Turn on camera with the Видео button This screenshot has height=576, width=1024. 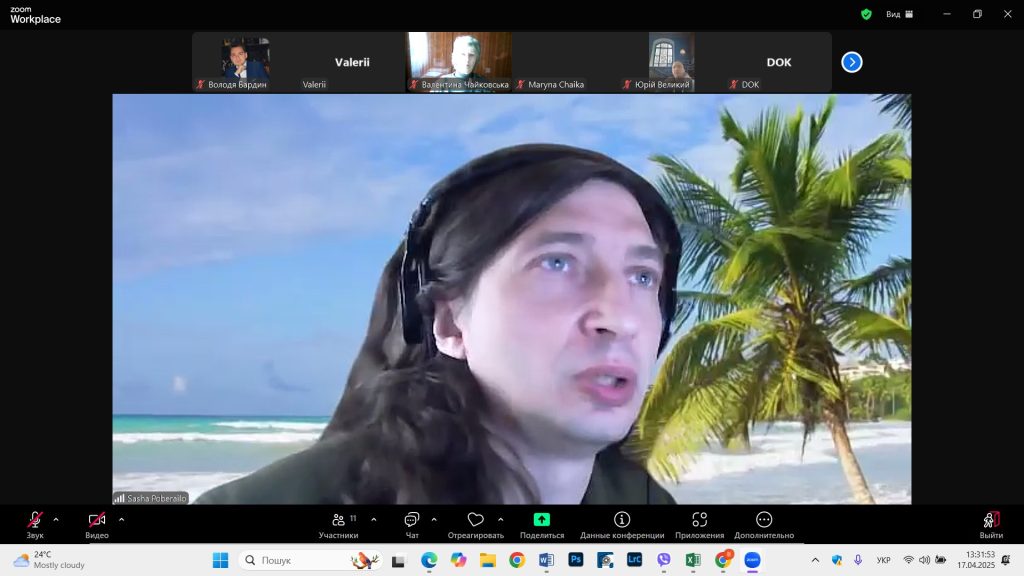(x=97, y=520)
